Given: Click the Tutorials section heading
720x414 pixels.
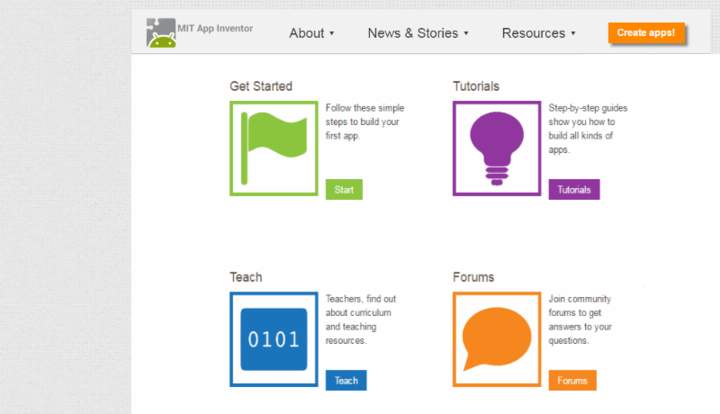Looking at the screenshot, I should point(476,86).
